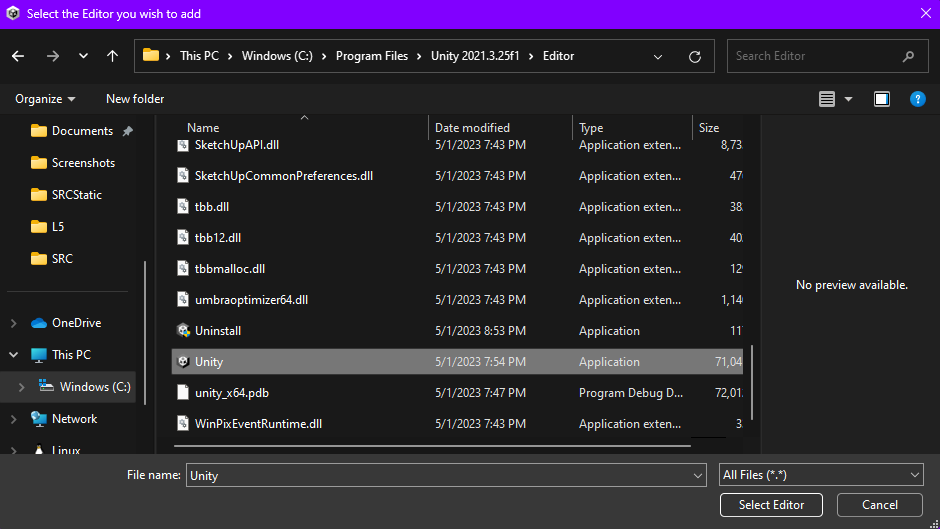Viewport: 940px width, 529px height.
Task: Select the Unity application file
Action: click(457, 362)
